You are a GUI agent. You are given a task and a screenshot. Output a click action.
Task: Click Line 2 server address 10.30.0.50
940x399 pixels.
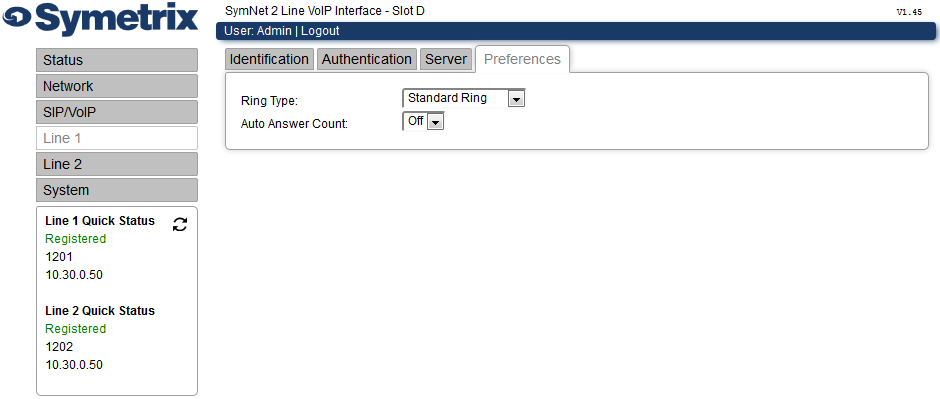coord(74,365)
